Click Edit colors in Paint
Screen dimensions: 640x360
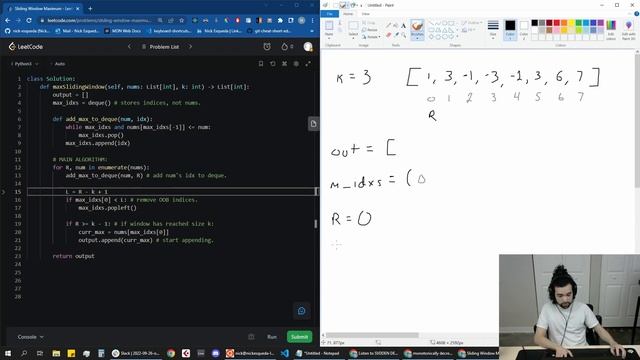(611, 30)
